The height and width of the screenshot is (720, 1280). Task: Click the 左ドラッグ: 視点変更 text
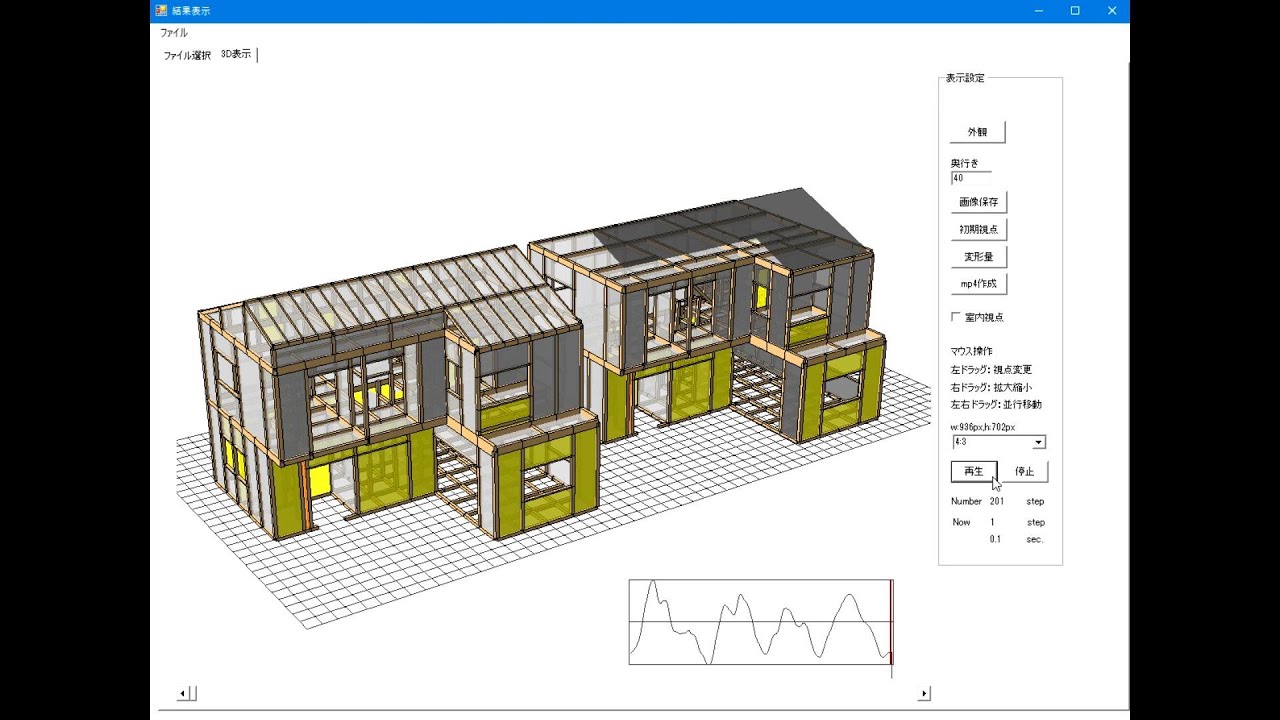click(x=991, y=370)
